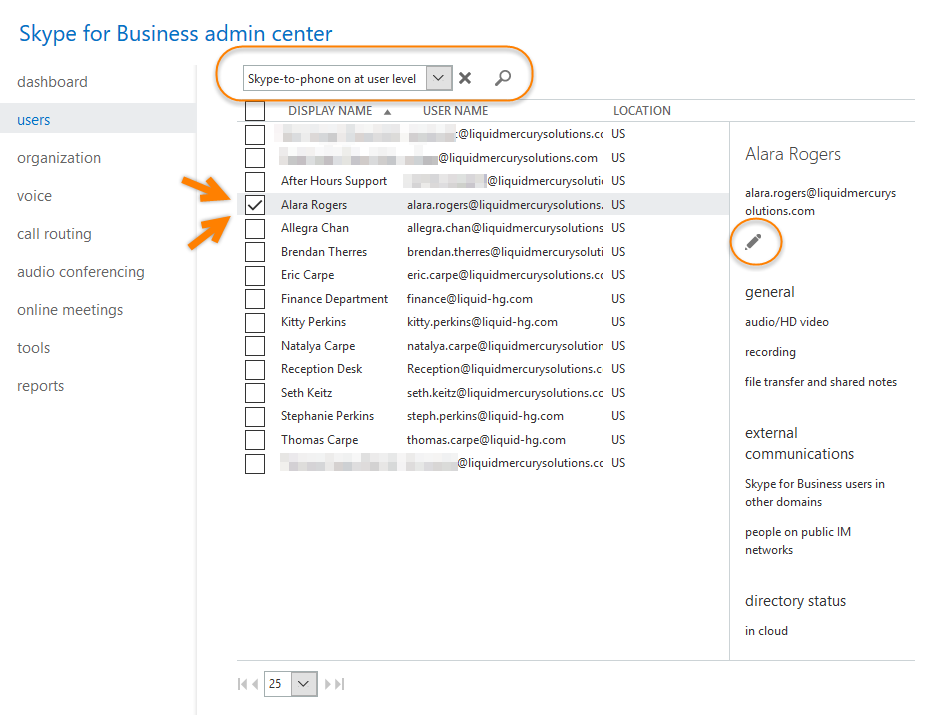Image resolution: width=951 pixels, height=715 pixels.
Task: Open the page size 25 dropdown
Action: (x=304, y=684)
